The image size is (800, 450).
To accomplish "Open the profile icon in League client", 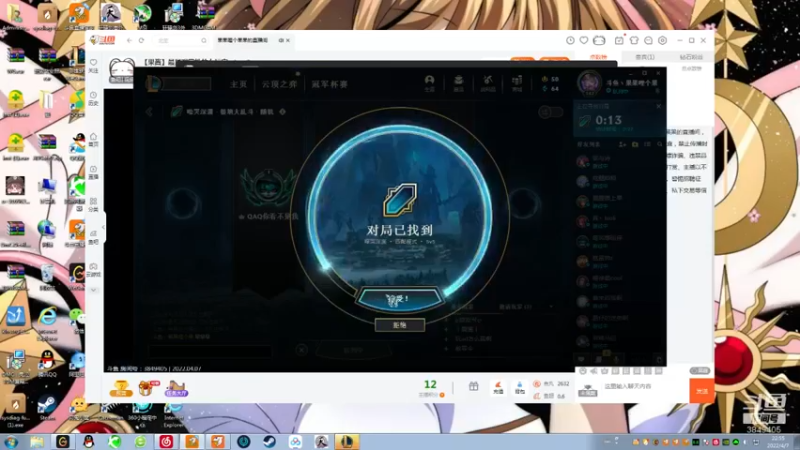I will click(x=430, y=83).
